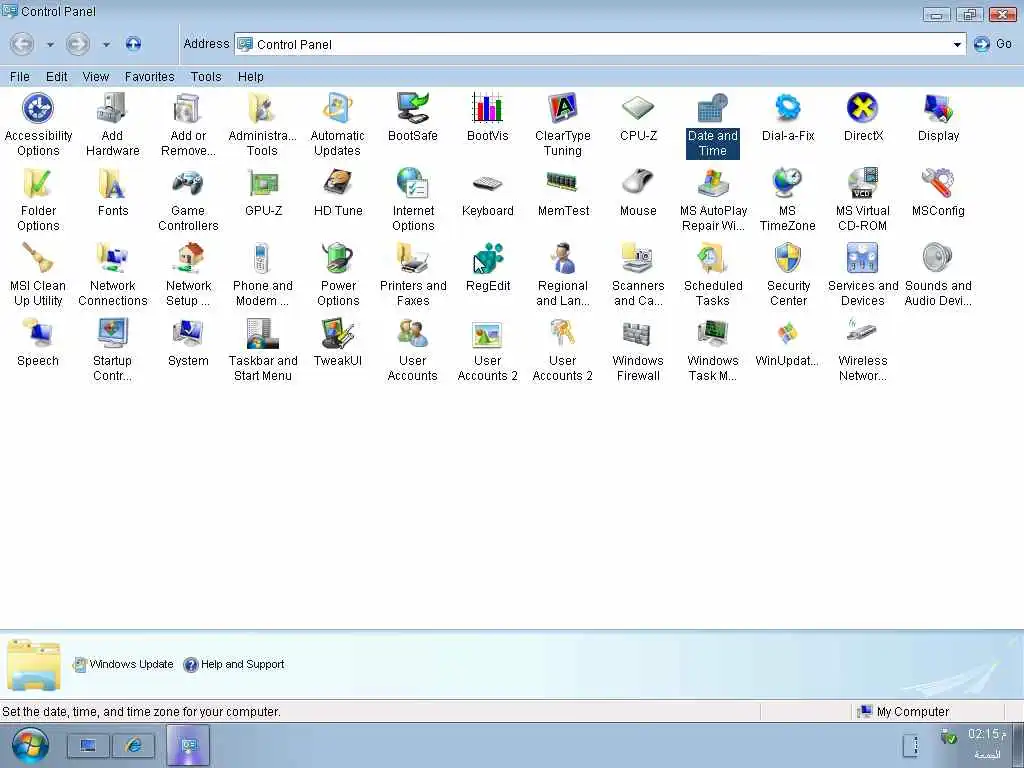Viewport: 1024px width, 768px height.
Task: Open the Tools menu
Action: point(206,77)
